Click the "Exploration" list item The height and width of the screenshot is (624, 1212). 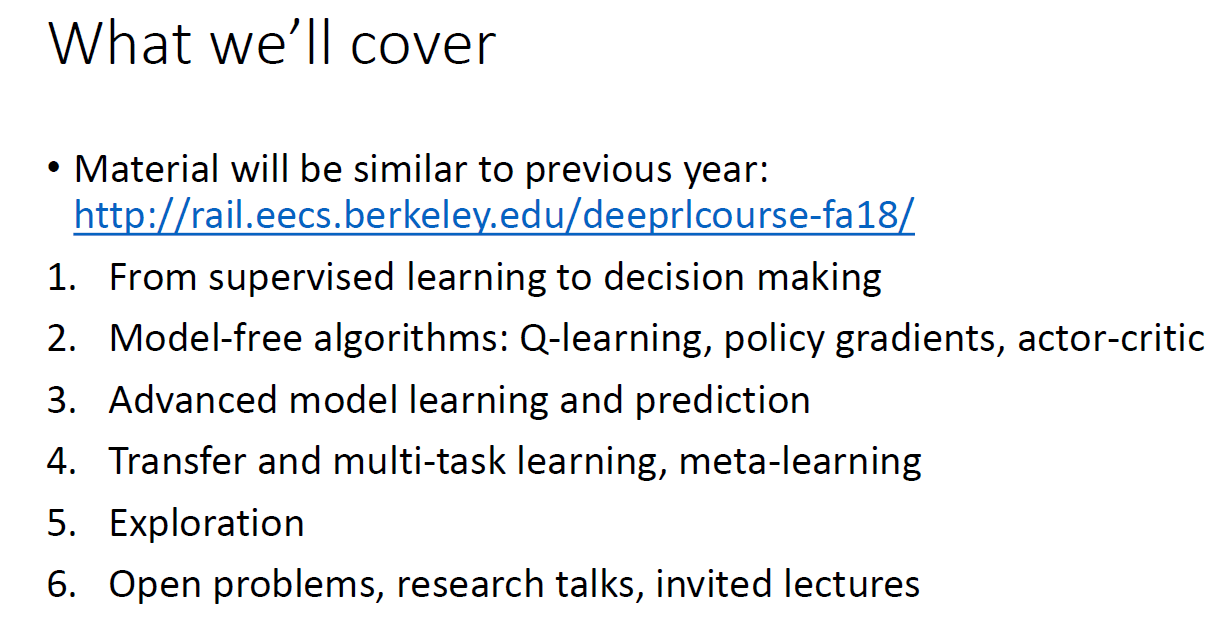point(206,523)
